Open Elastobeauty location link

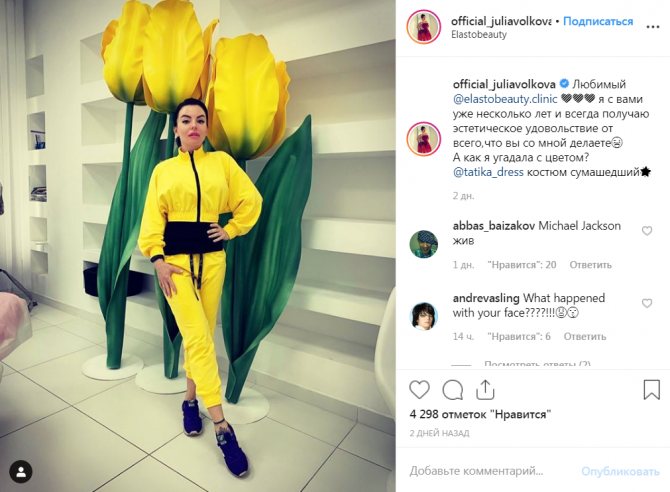tap(479, 35)
